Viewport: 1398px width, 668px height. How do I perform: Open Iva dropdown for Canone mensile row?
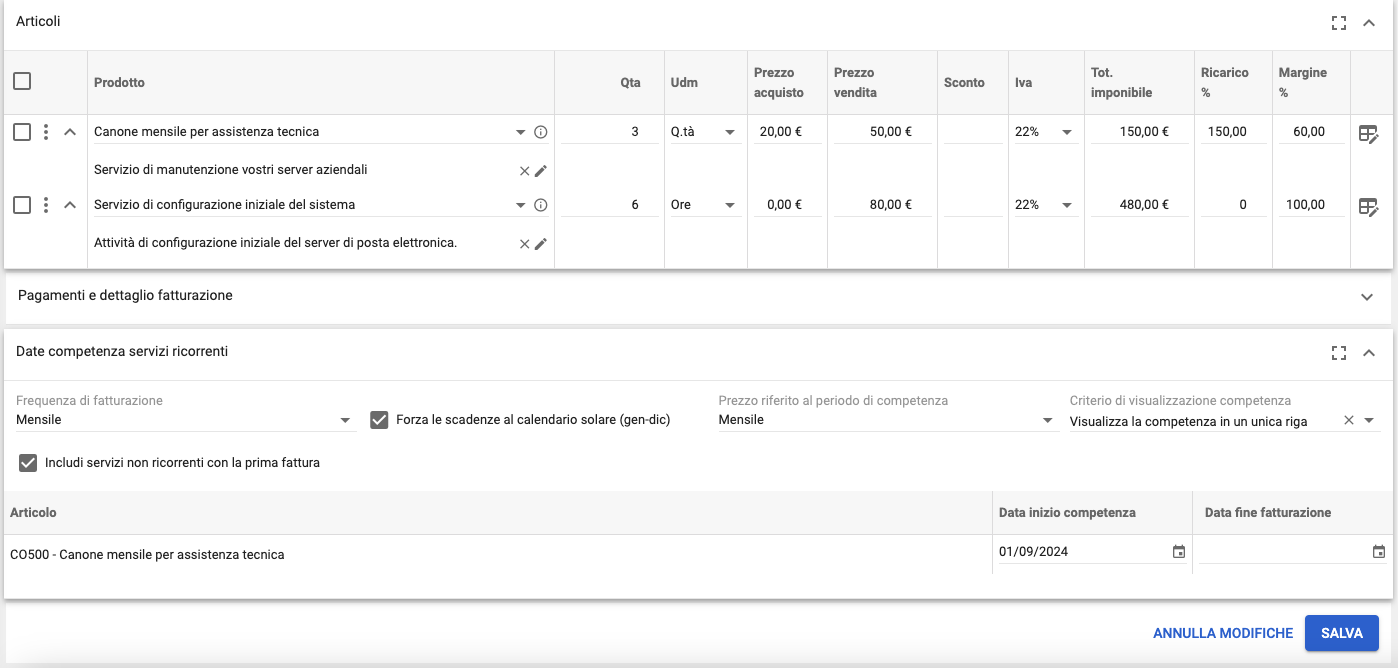(x=1067, y=133)
